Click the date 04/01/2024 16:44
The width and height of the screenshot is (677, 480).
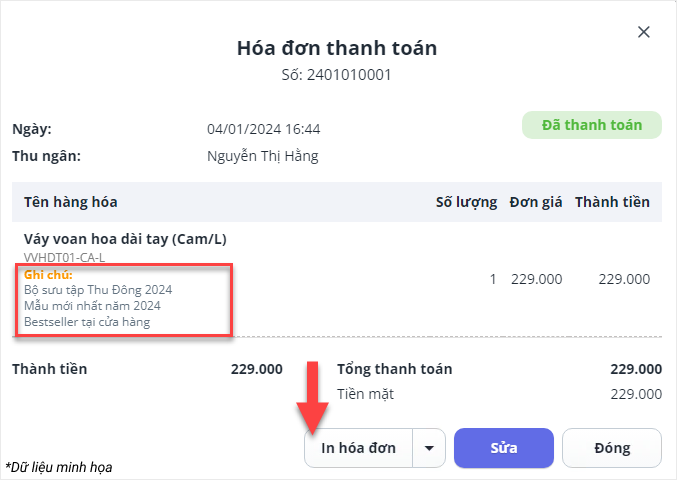[x=263, y=129]
